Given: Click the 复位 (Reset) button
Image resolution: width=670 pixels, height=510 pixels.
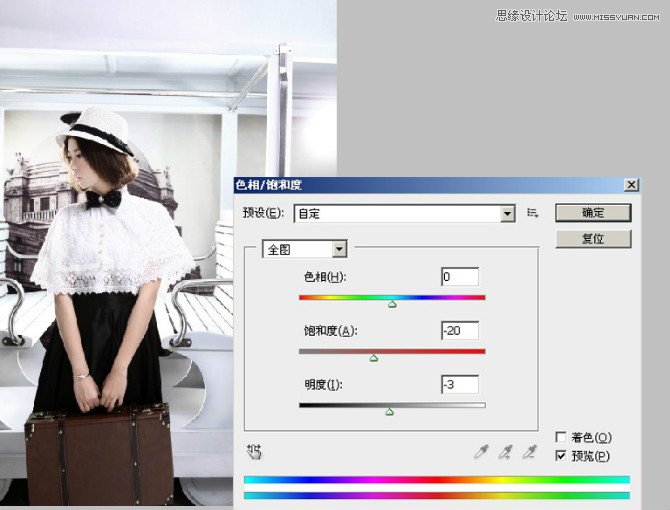Looking at the screenshot, I should [x=593, y=239].
